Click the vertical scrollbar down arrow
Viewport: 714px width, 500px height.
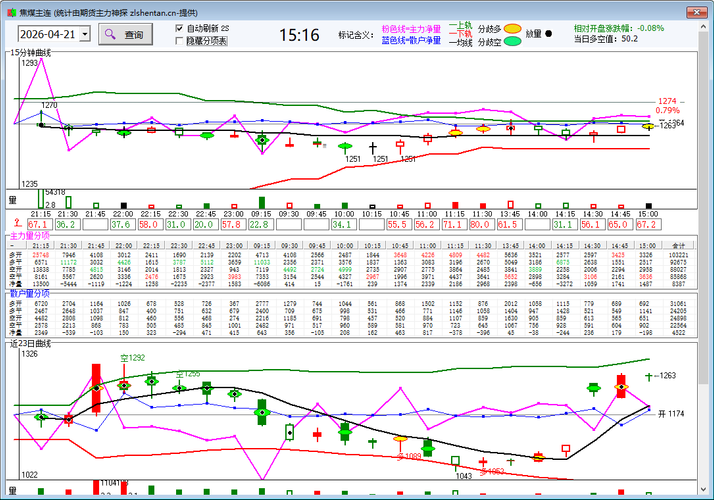pyautogui.click(x=703, y=490)
